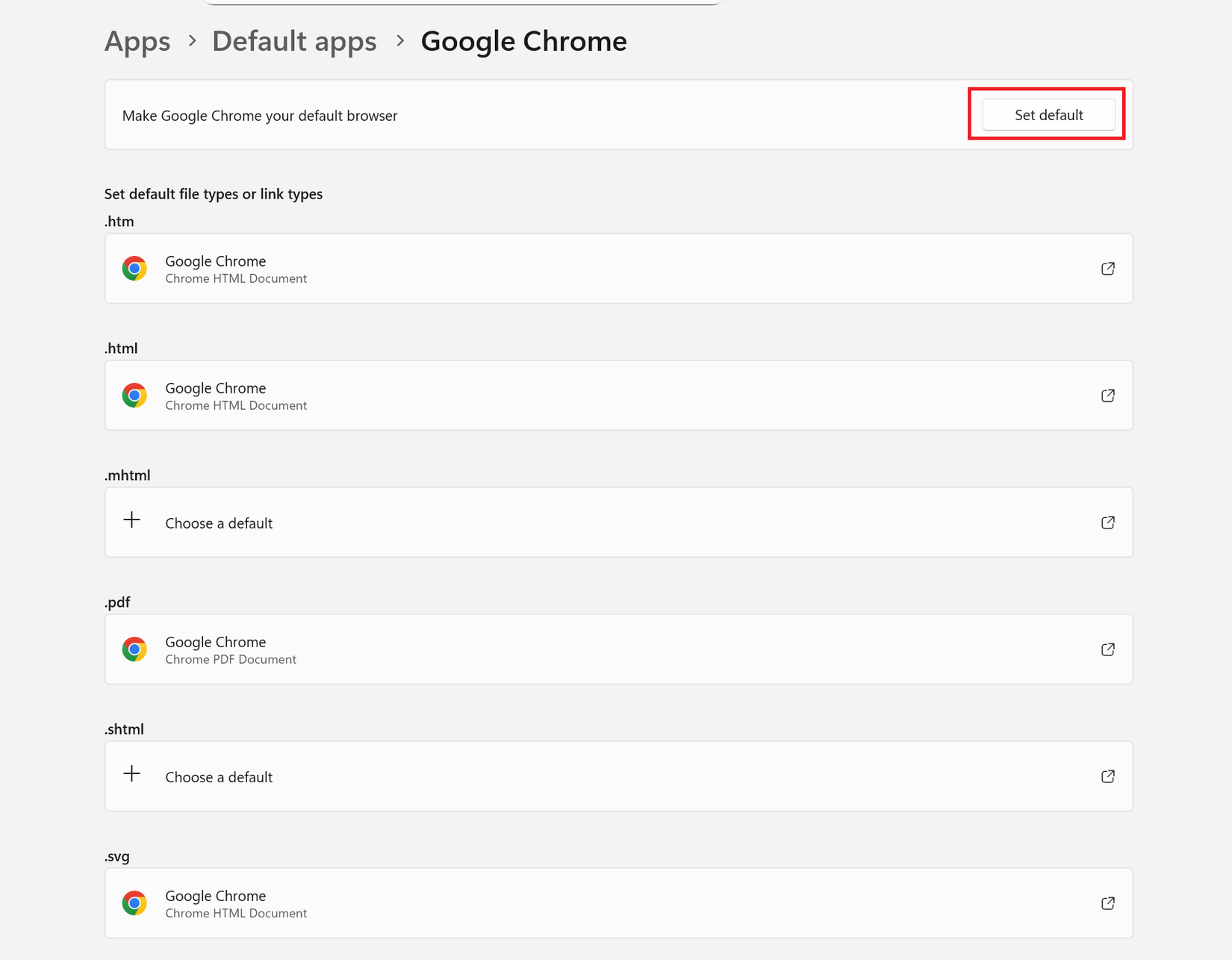This screenshot has height=960, width=1232.
Task: Choose a default for .shtml
Action: 219,777
